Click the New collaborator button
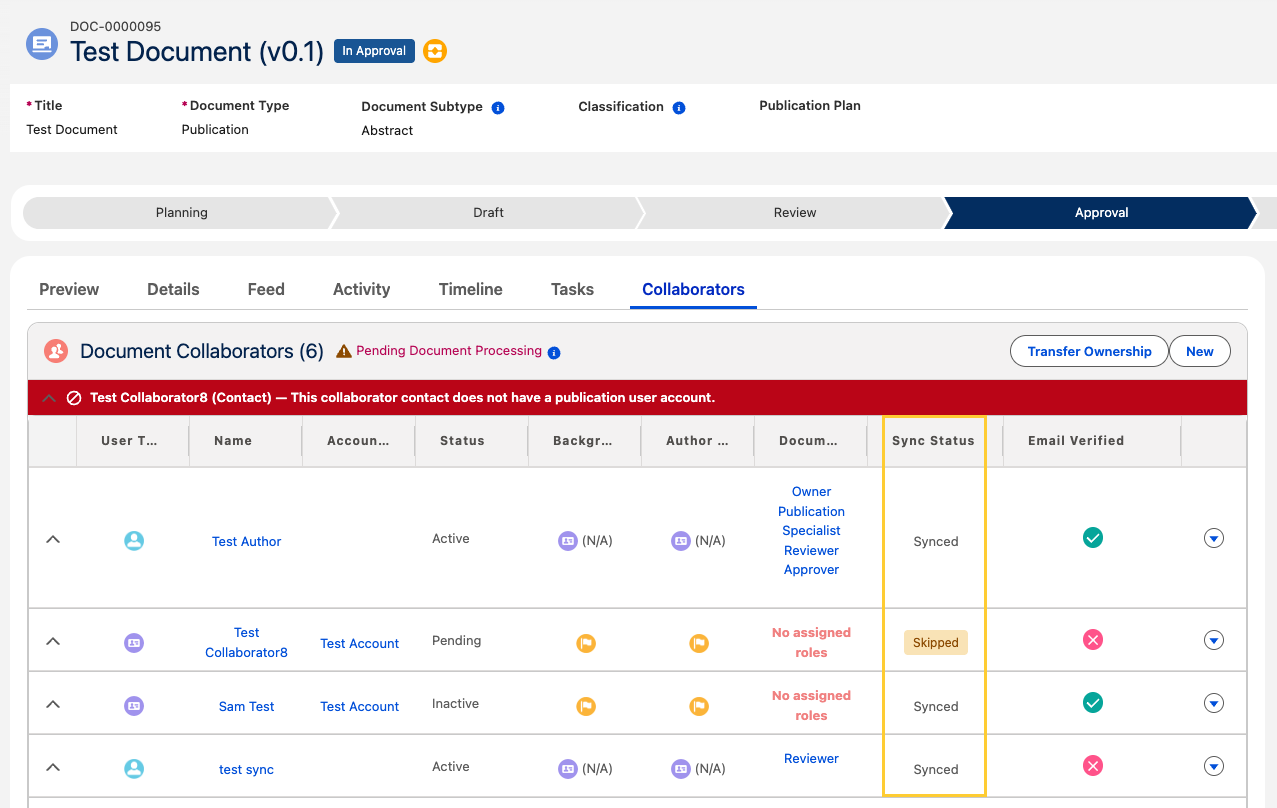The image size is (1277, 808). pos(1199,351)
